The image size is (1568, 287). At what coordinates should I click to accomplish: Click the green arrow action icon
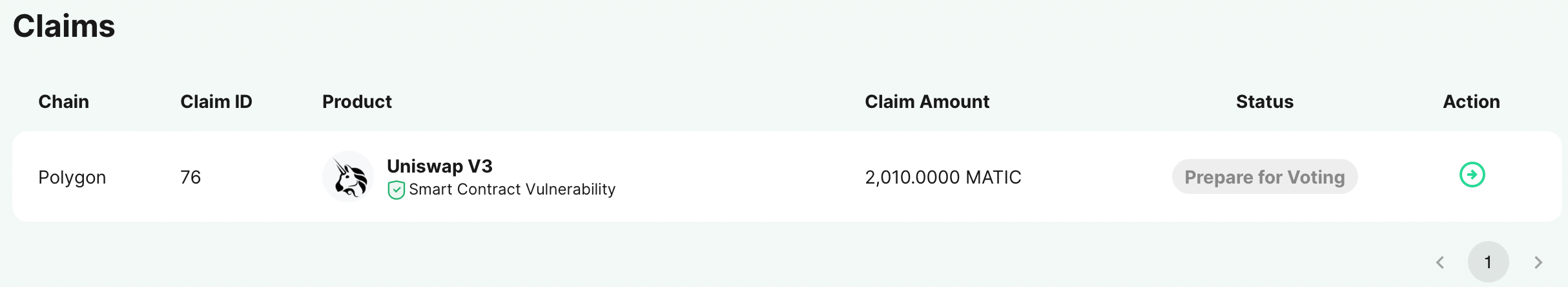point(1472,175)
